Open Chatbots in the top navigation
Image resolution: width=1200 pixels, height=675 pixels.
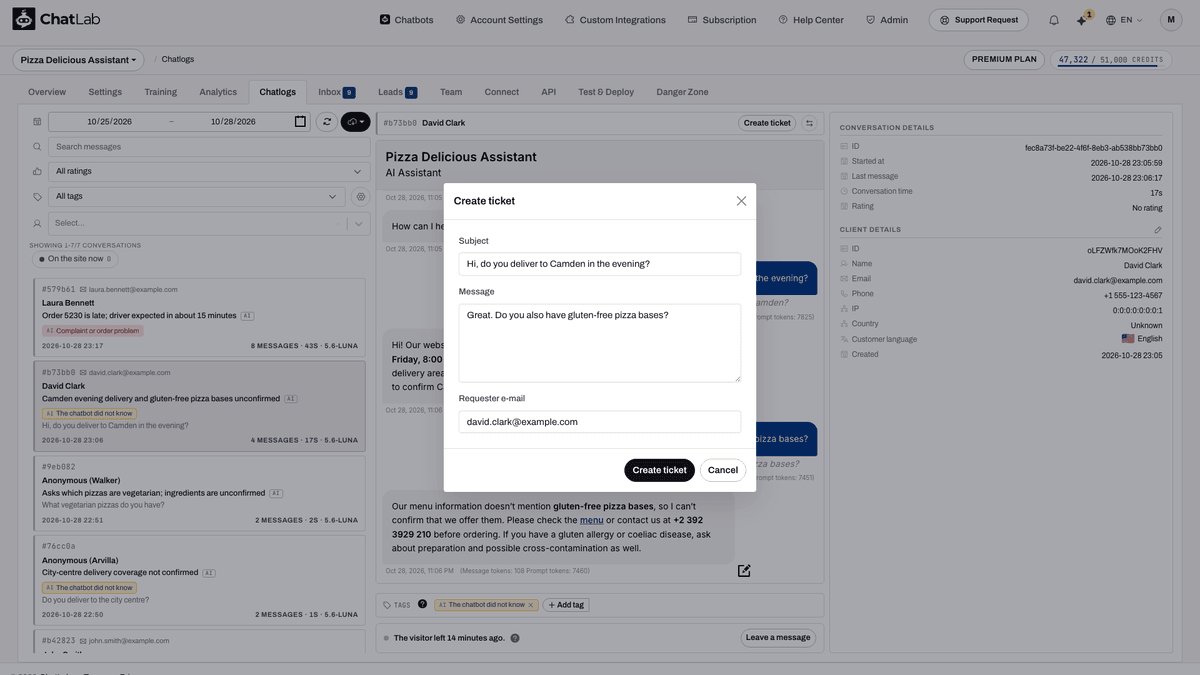click(406, 20)
